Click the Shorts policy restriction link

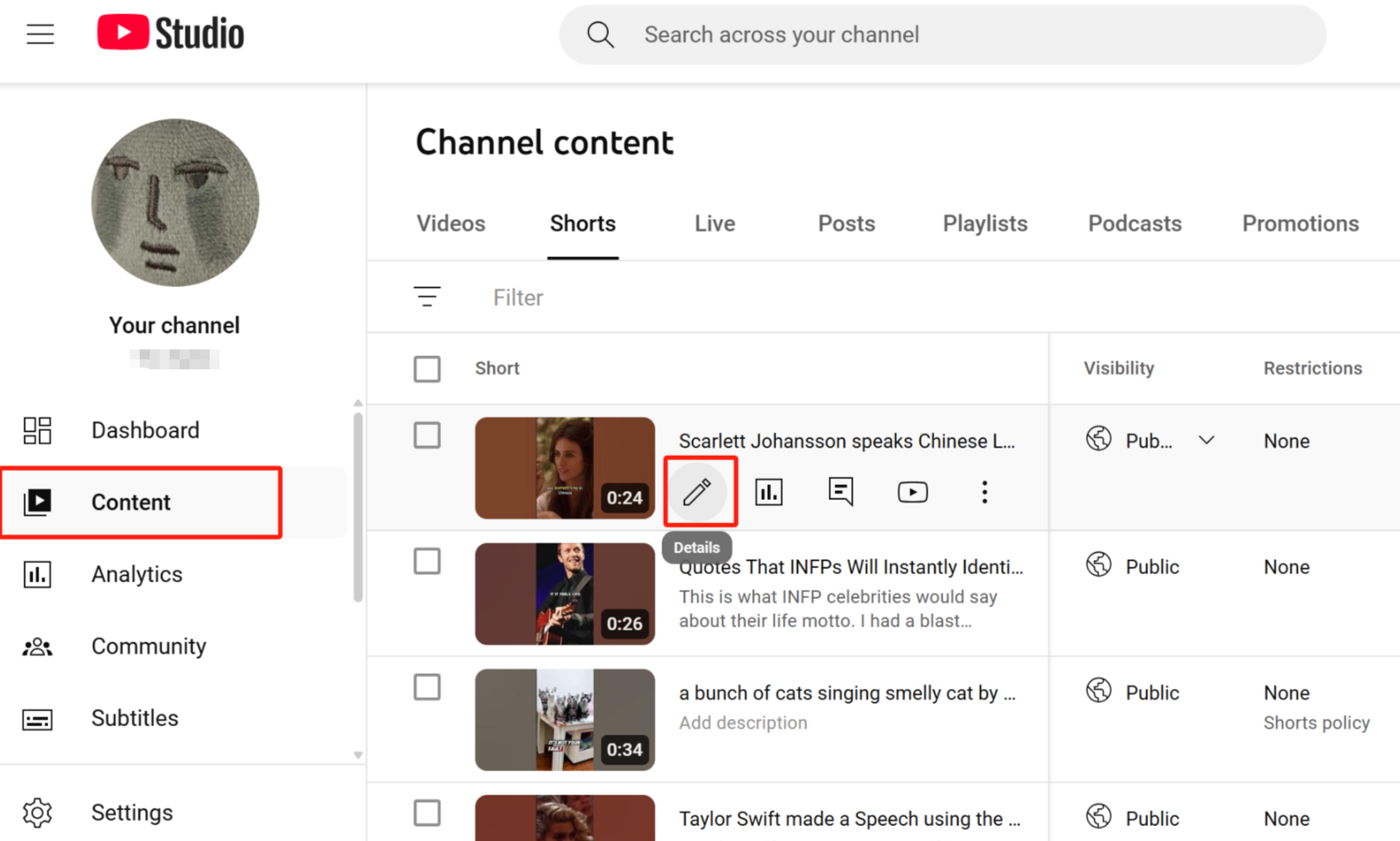[1316, 723]
